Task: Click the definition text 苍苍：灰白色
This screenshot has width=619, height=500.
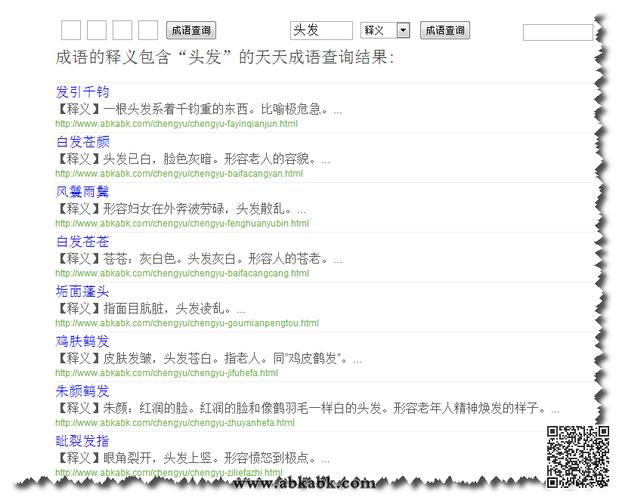Action: click(139, 259)
